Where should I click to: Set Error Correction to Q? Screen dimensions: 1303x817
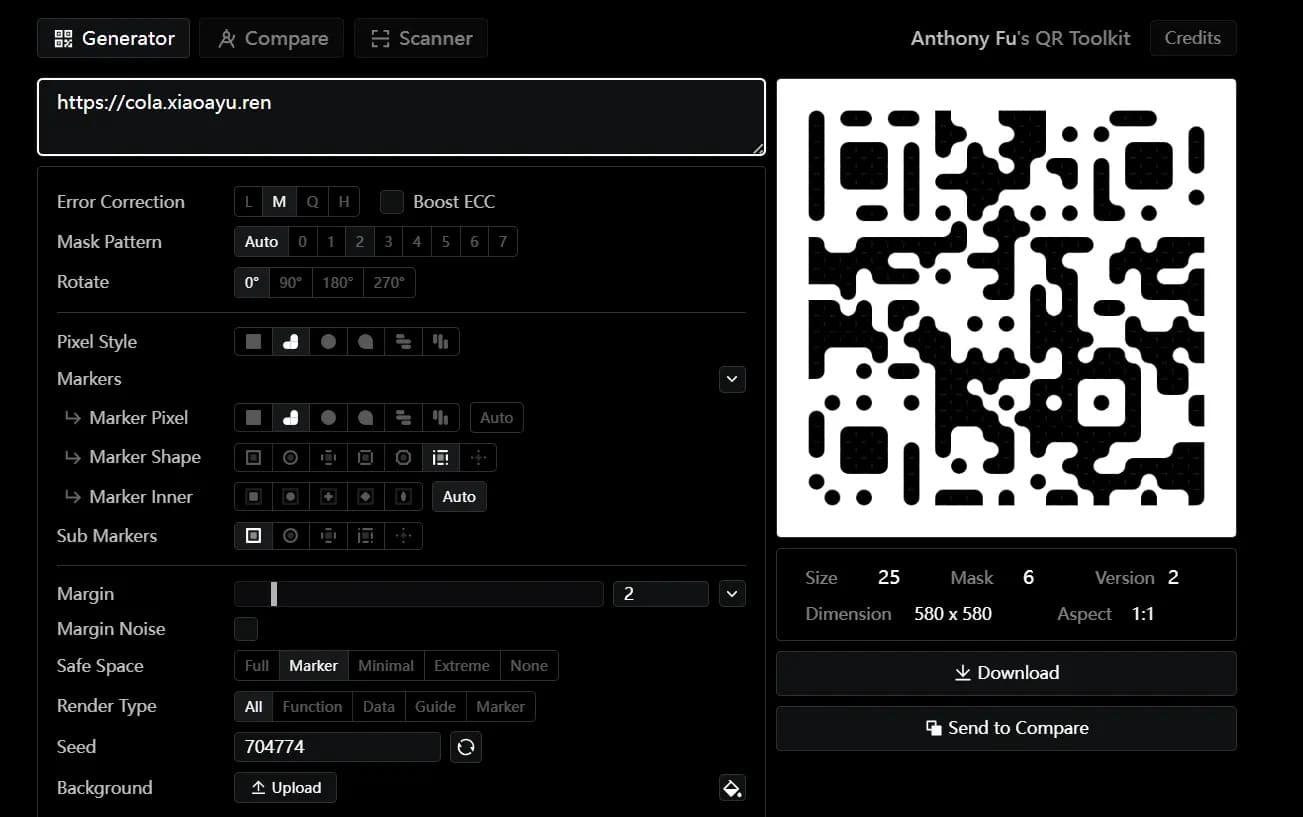point(312,202)
